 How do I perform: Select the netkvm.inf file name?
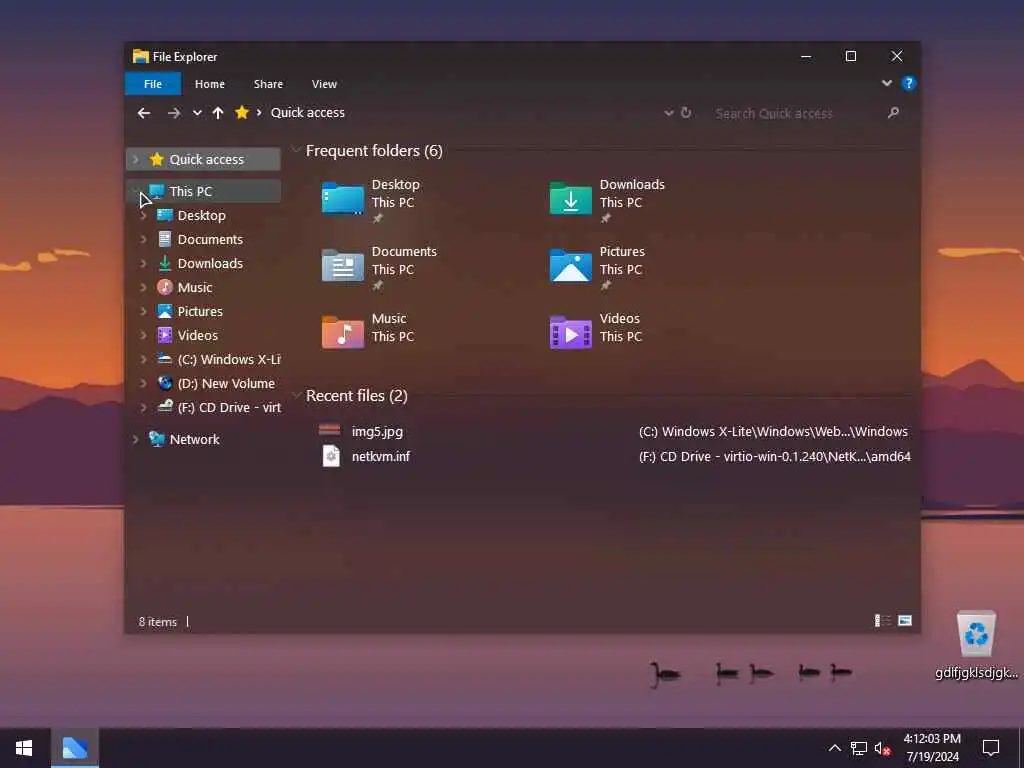(381, 456)
